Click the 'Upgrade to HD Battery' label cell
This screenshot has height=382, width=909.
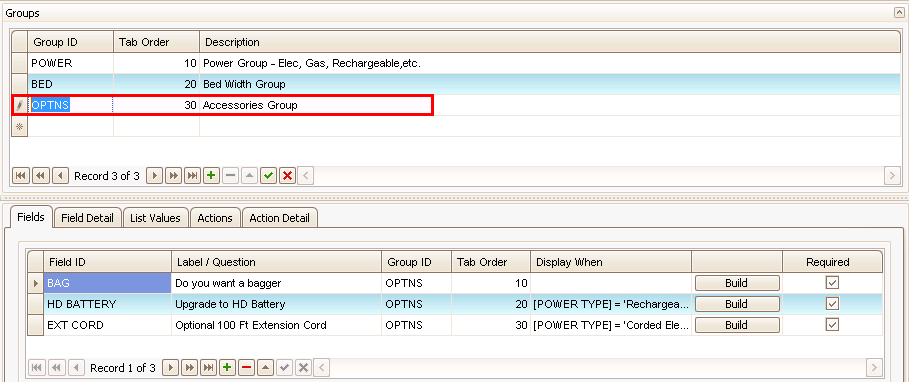[x=277, y=304]
